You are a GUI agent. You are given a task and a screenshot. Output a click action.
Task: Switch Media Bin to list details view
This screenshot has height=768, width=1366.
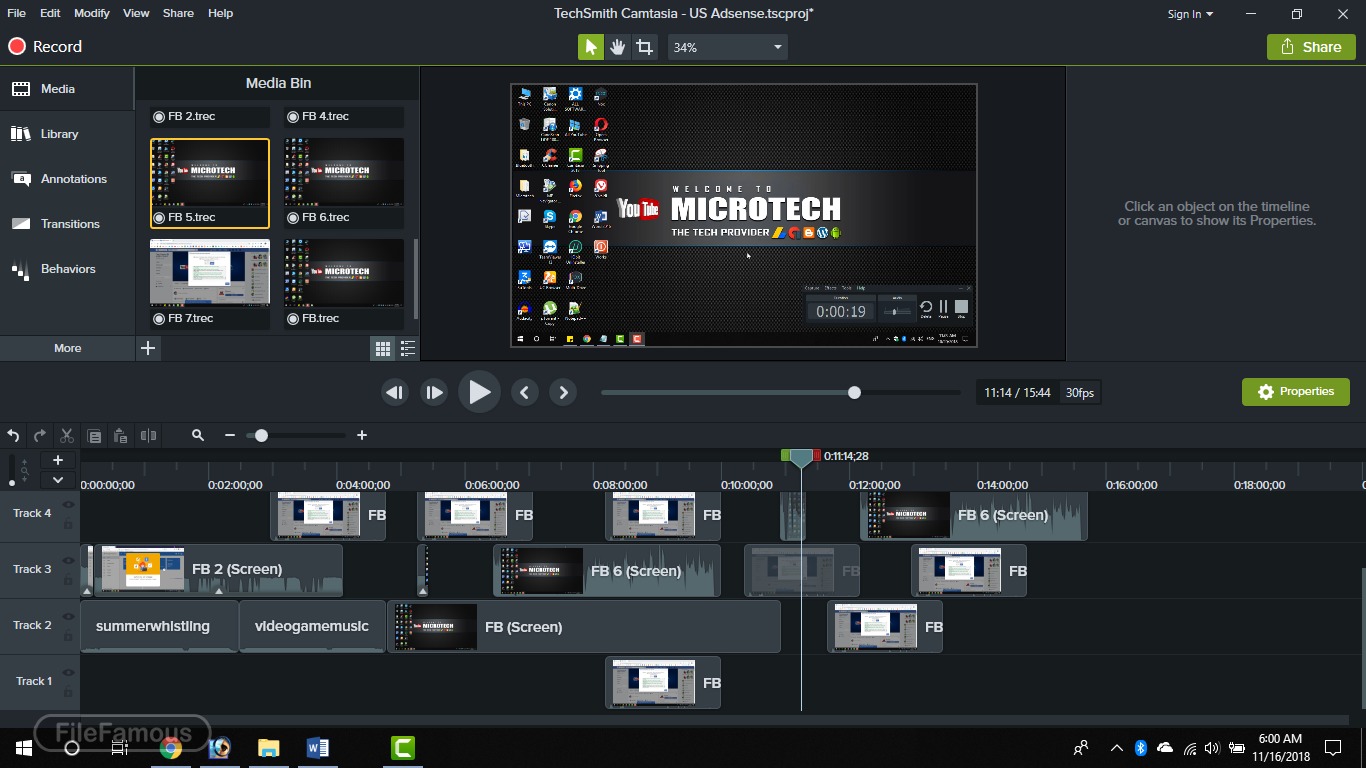pyautogui.click(x=408, y=348)
